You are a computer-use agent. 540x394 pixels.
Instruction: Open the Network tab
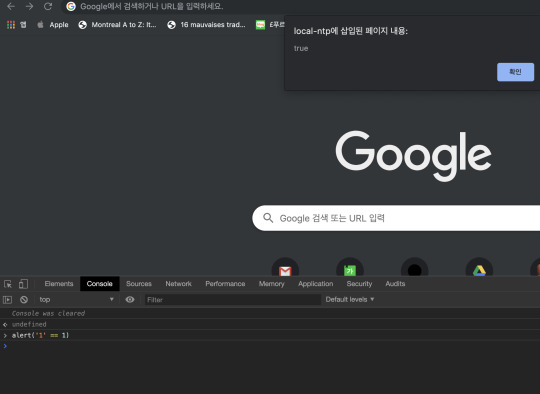click(178, 284)
